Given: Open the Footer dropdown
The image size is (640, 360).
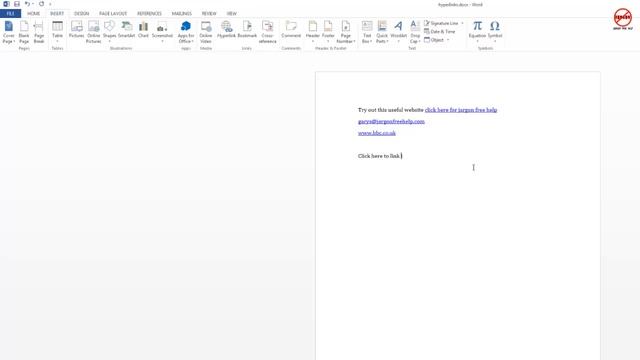Looking at the screenshot, I should click(328, 31).
